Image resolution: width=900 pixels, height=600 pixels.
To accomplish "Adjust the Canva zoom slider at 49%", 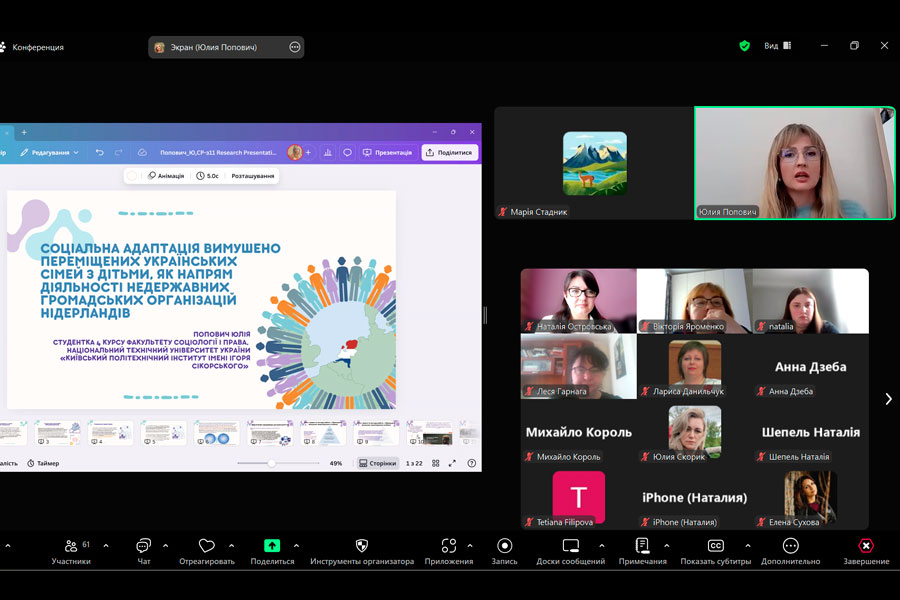I will click(272, 463).
